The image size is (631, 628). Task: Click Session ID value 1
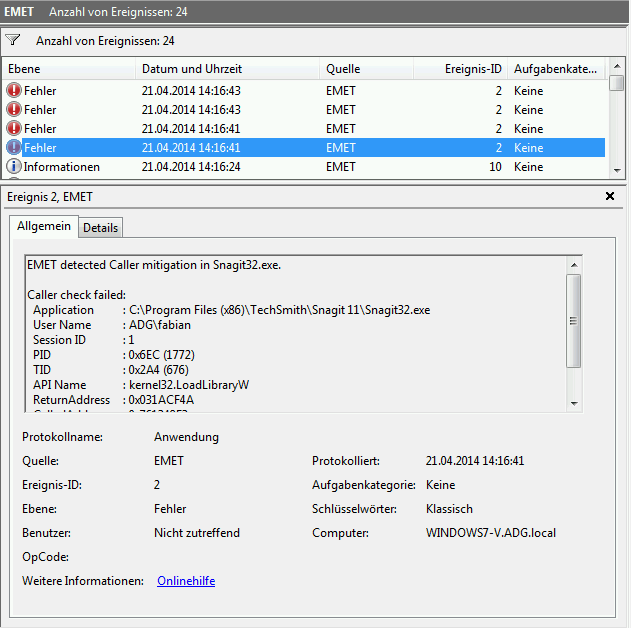131,340
